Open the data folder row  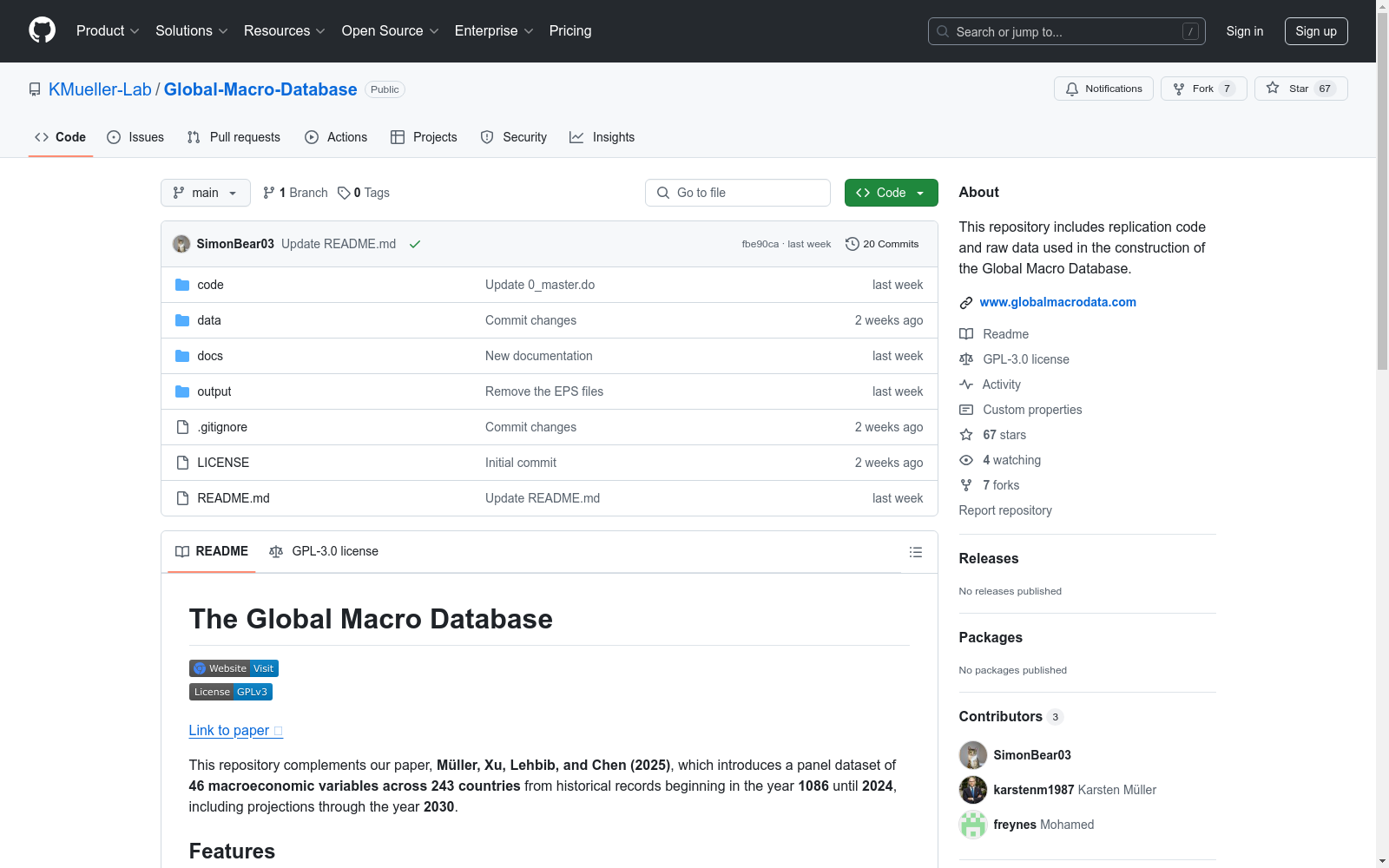click(549, 320)
